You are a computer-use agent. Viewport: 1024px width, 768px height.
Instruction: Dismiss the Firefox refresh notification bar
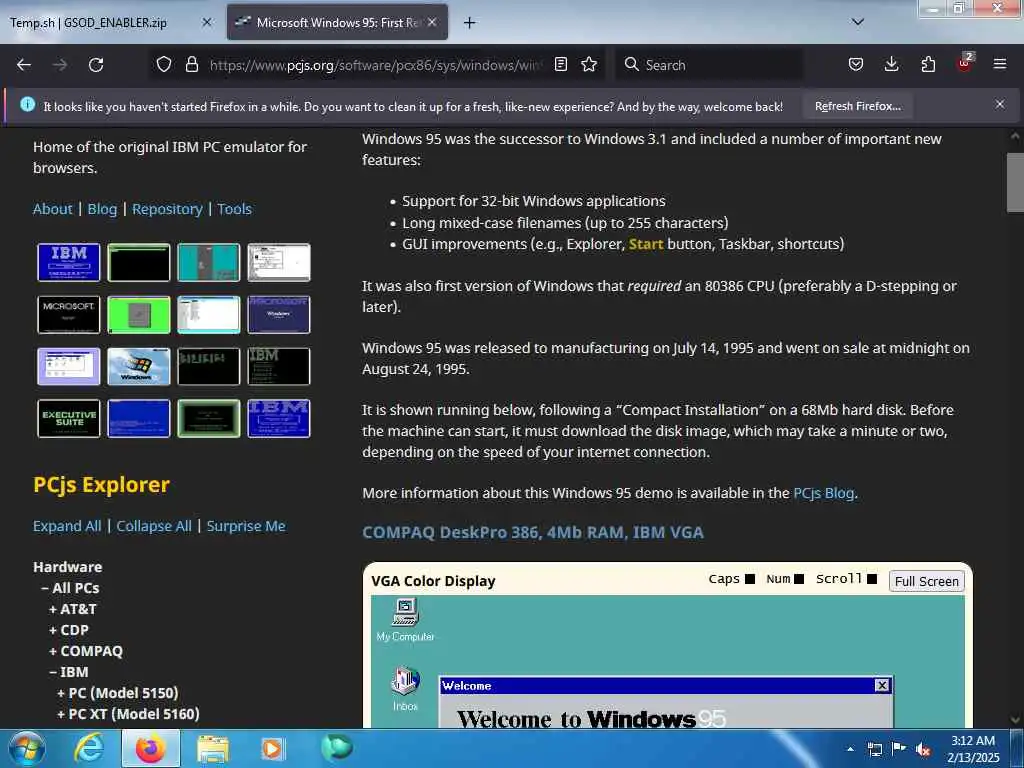[x=1000, y=104]
